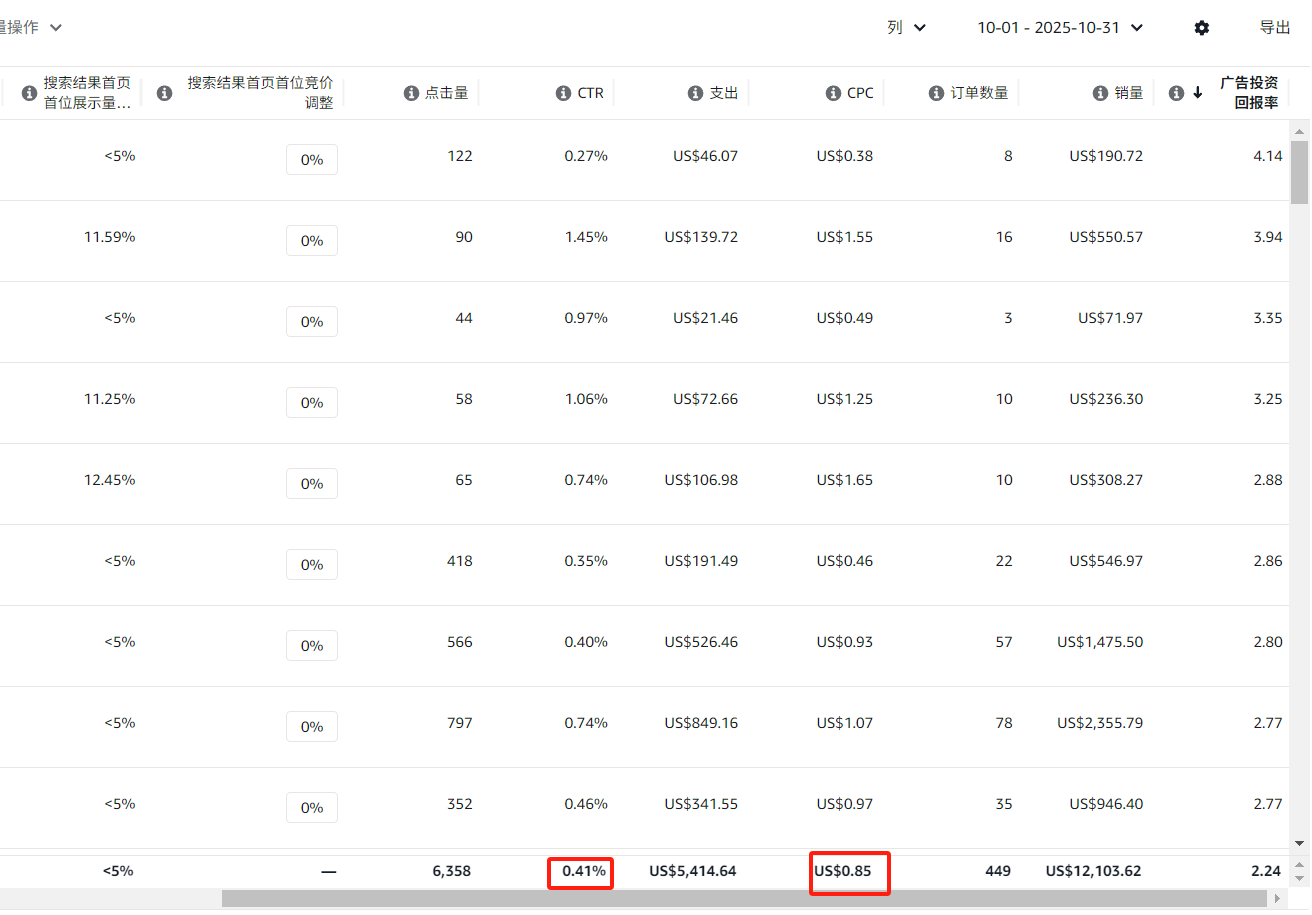Toggle sort arrow on 广告投资回报率 column

click(x=1198, y=93)
